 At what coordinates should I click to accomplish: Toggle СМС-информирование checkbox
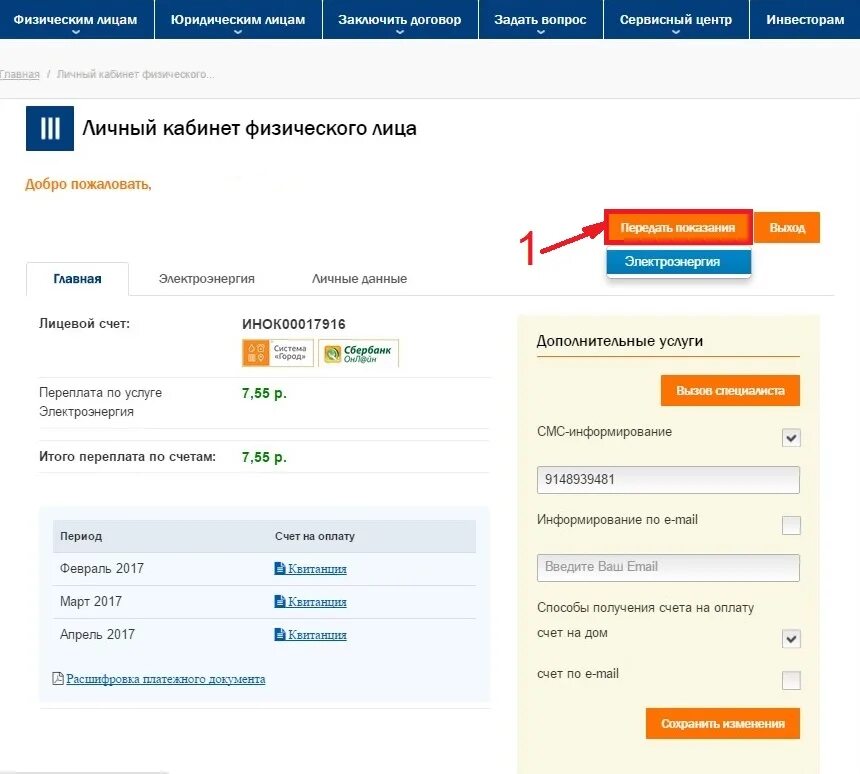point(791,438)
